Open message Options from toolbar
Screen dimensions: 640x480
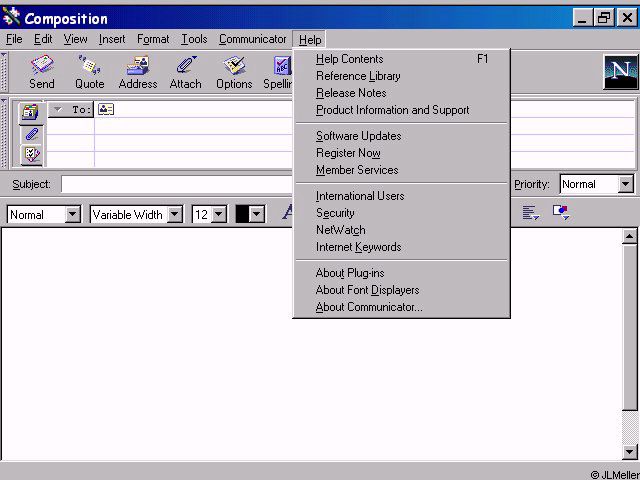(234, 72)
